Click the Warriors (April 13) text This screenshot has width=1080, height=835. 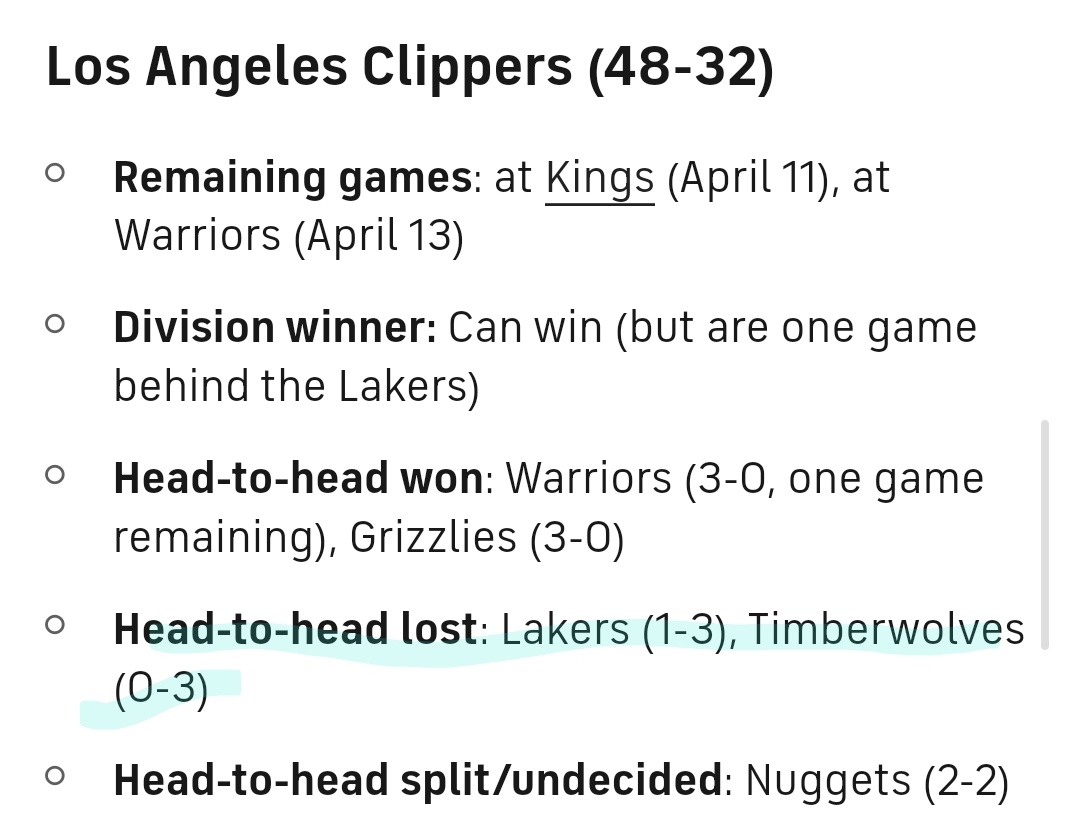point(288,237)
